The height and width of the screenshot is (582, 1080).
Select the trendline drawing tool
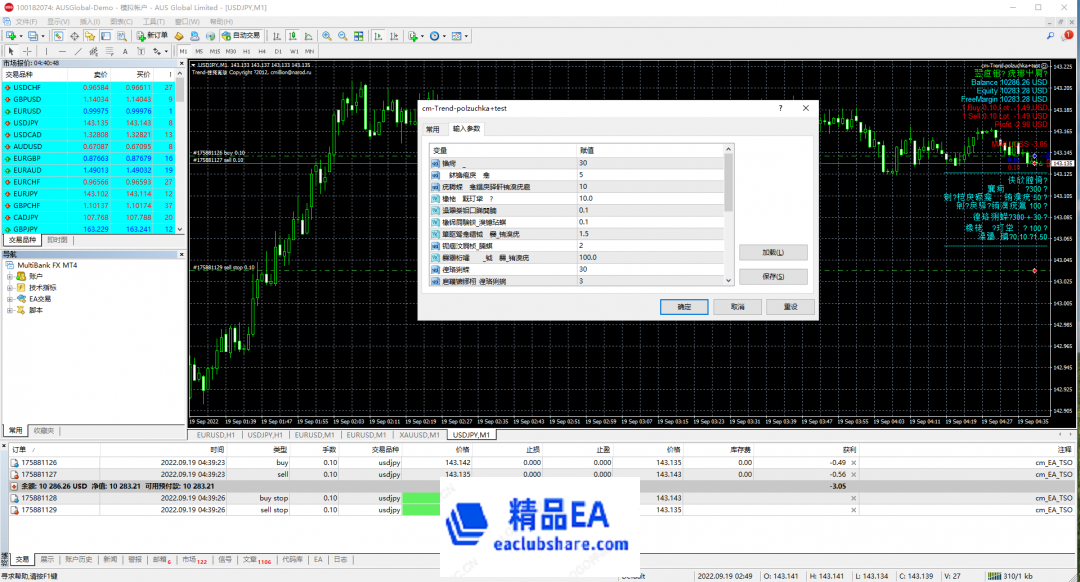pos(76,49)
